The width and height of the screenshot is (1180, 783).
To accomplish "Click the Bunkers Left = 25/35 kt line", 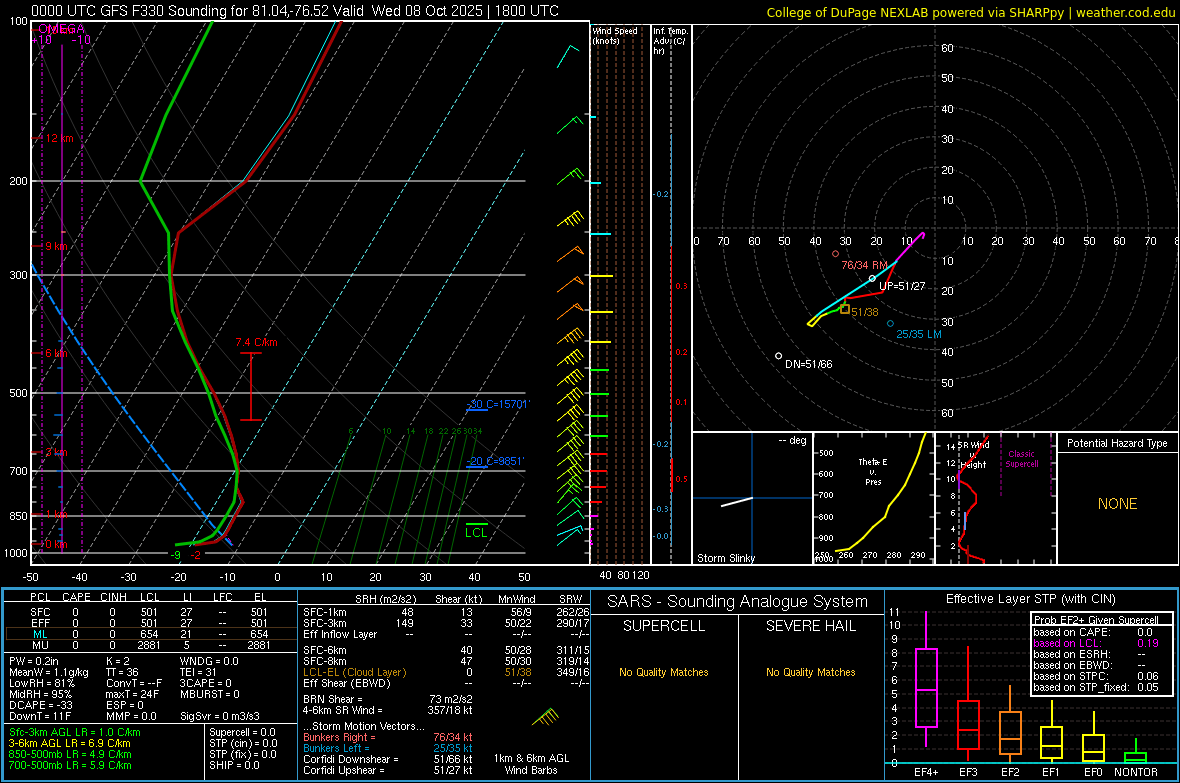I will 388,748.
